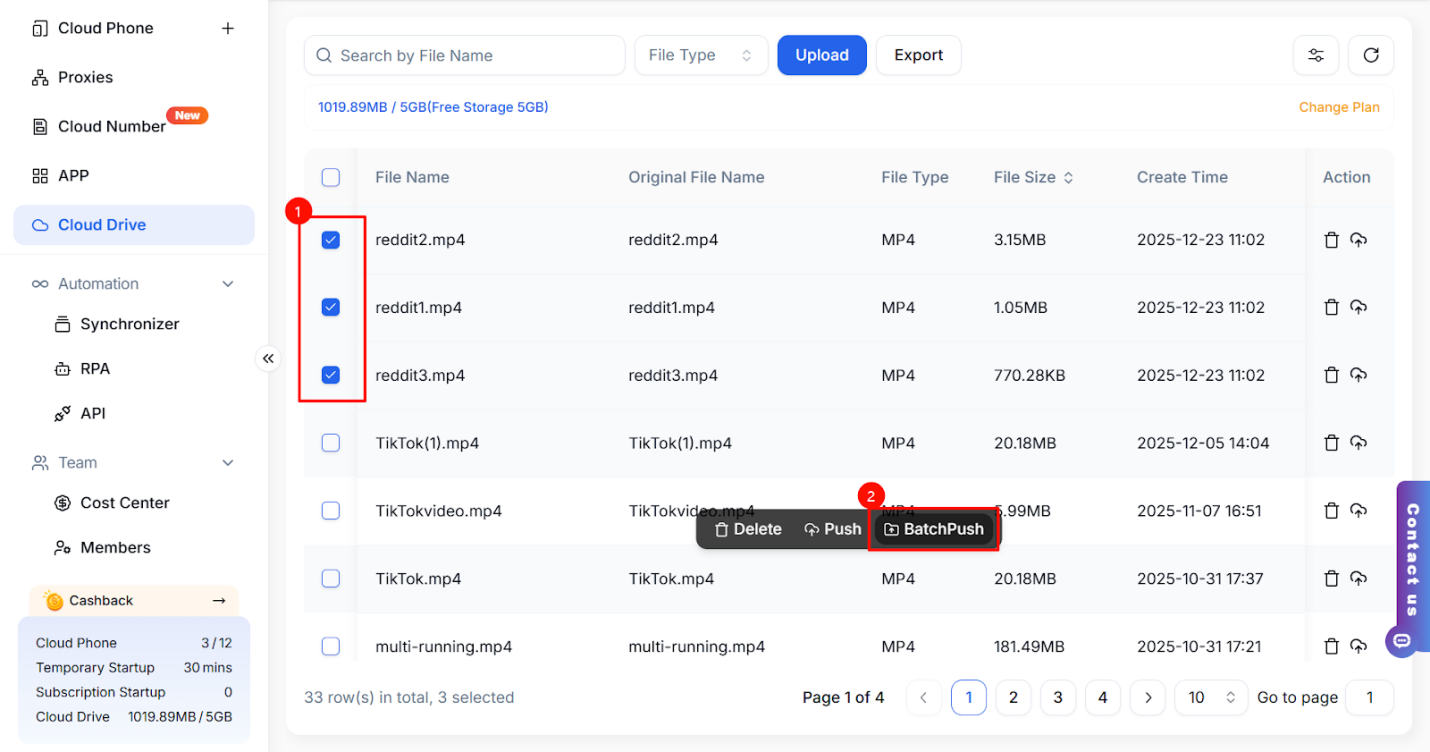Click the push icon for the reddit3.mp4 row
This screenshot has height=752, width=1430.
1358,375
